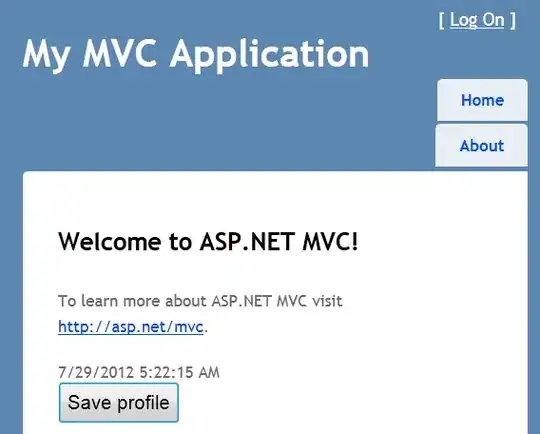Viewport: 540px width, 434px height.
Task: Switch to the Home tab
Action: [482, 100]
